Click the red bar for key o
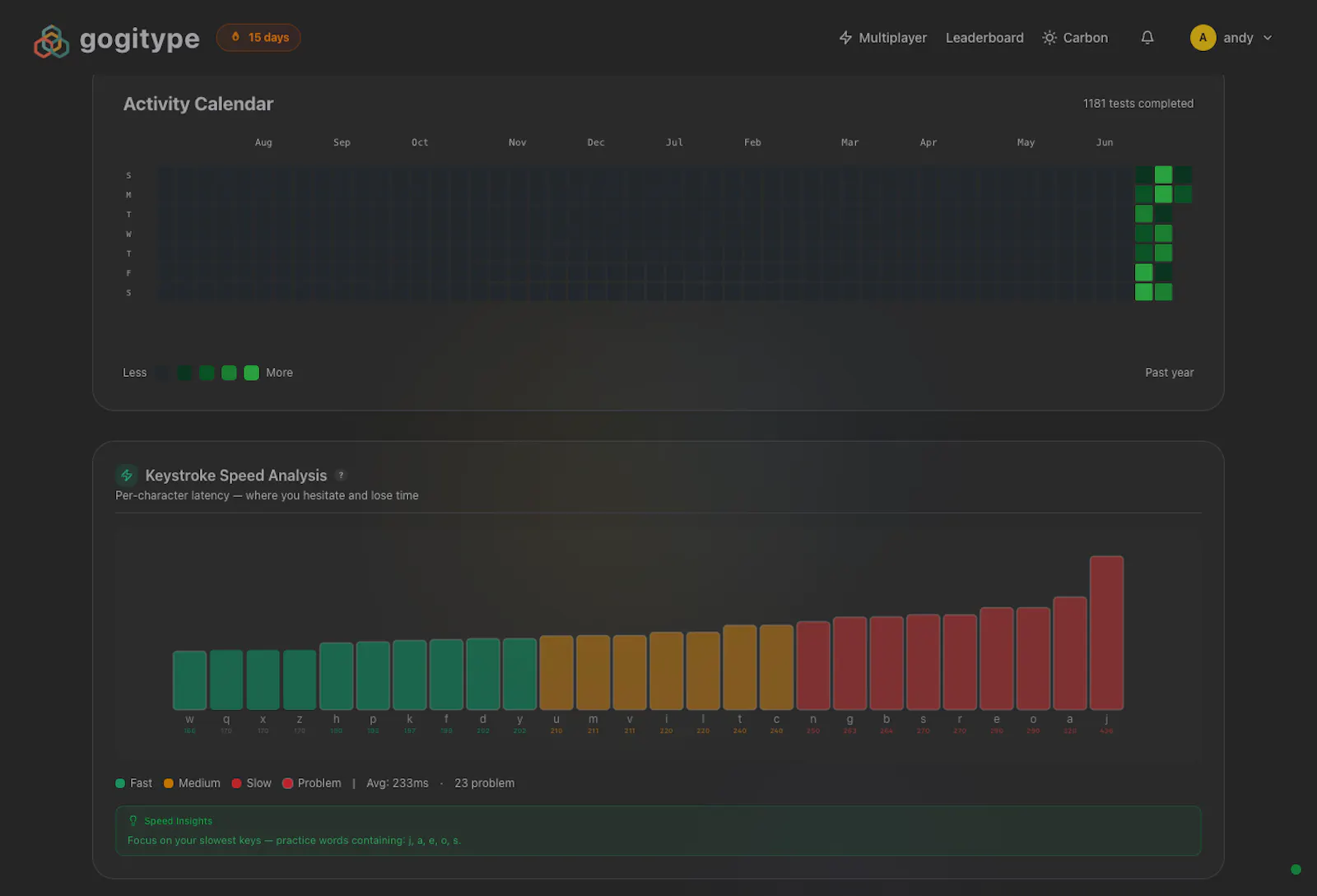This screenshot has height=896, width=1317. pos(1033,658)
